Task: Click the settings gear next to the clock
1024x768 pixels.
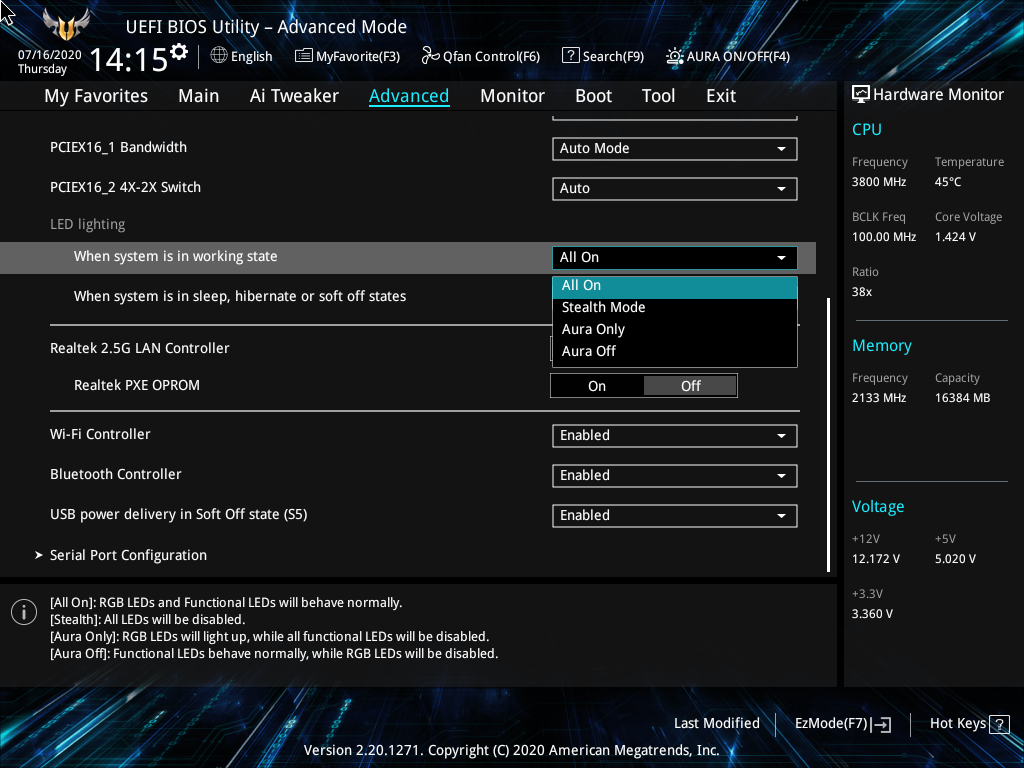Action: 178,52
